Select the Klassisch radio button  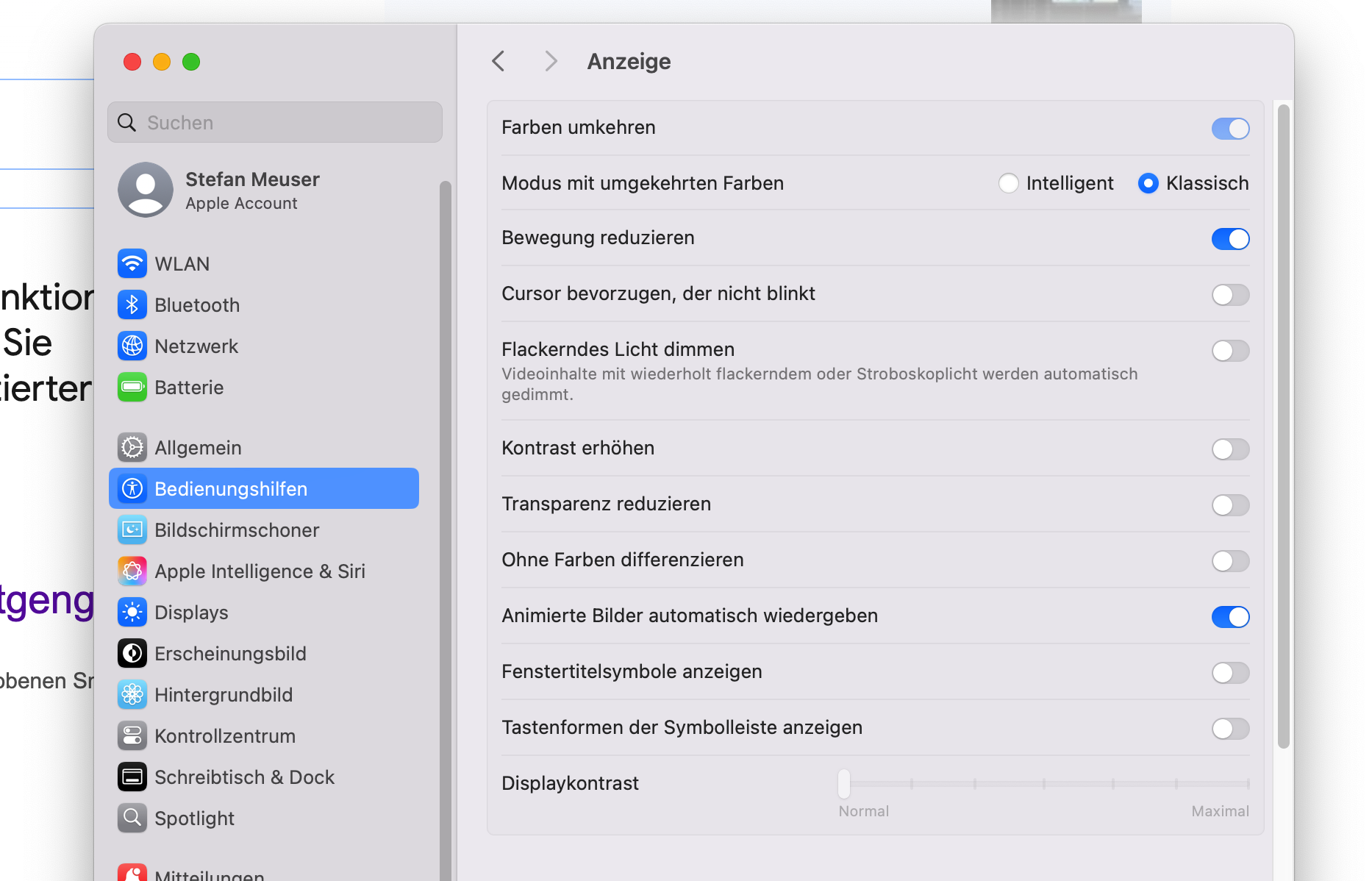coord(1148,183)
